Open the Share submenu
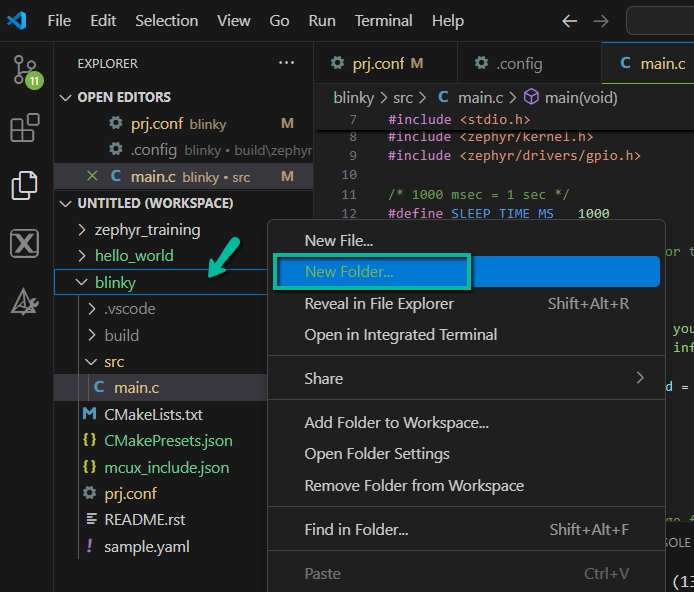Viewport: 694px width, 592px height. pos(323,378)
